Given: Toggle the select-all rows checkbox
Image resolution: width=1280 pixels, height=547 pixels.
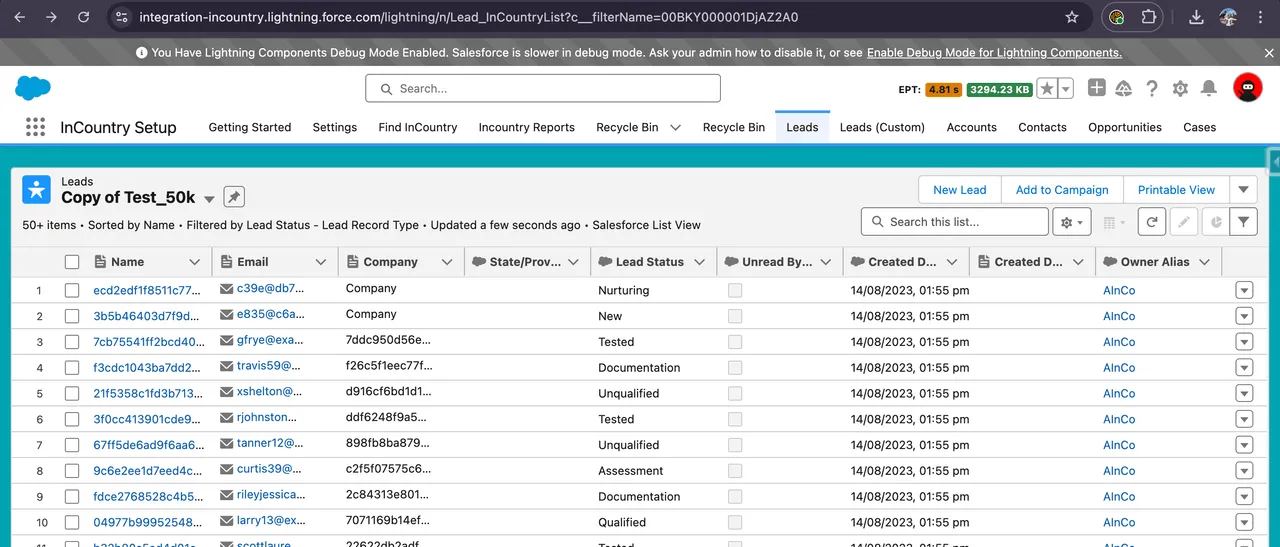Looking at the screenshot, I should pyautogui.click(x=72, y=262).
